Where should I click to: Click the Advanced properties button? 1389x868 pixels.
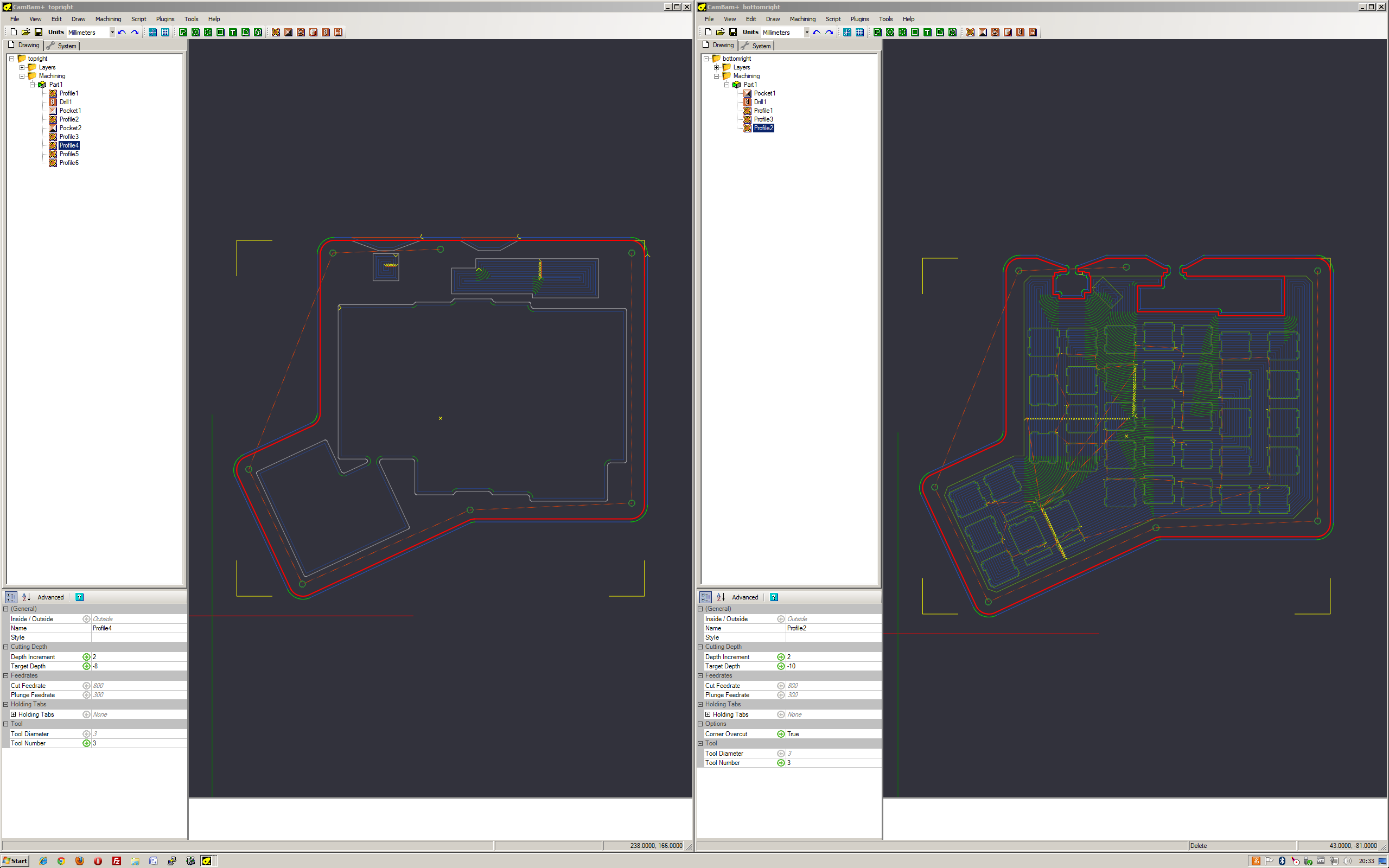(x=50, y=597)
